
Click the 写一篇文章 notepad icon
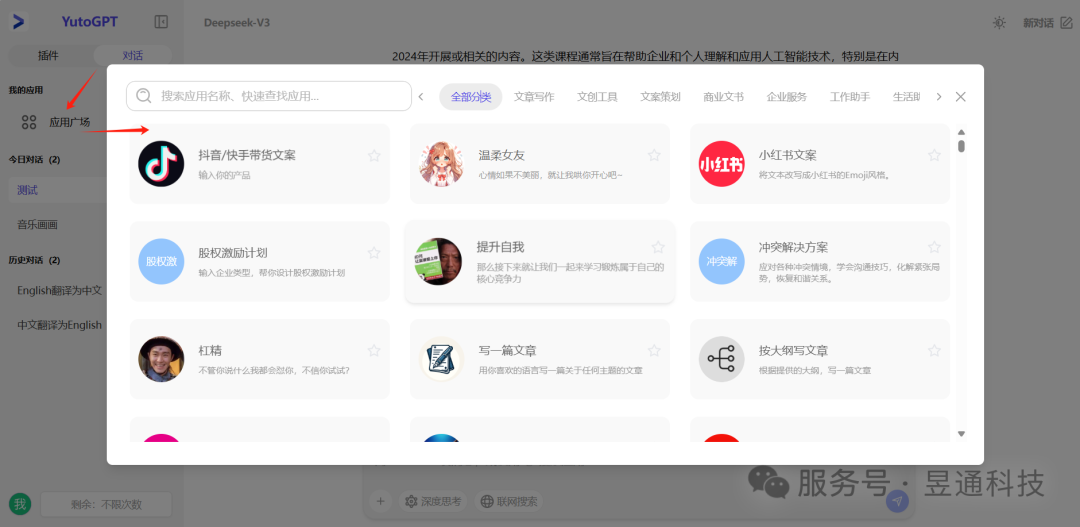tap(442, 360)
